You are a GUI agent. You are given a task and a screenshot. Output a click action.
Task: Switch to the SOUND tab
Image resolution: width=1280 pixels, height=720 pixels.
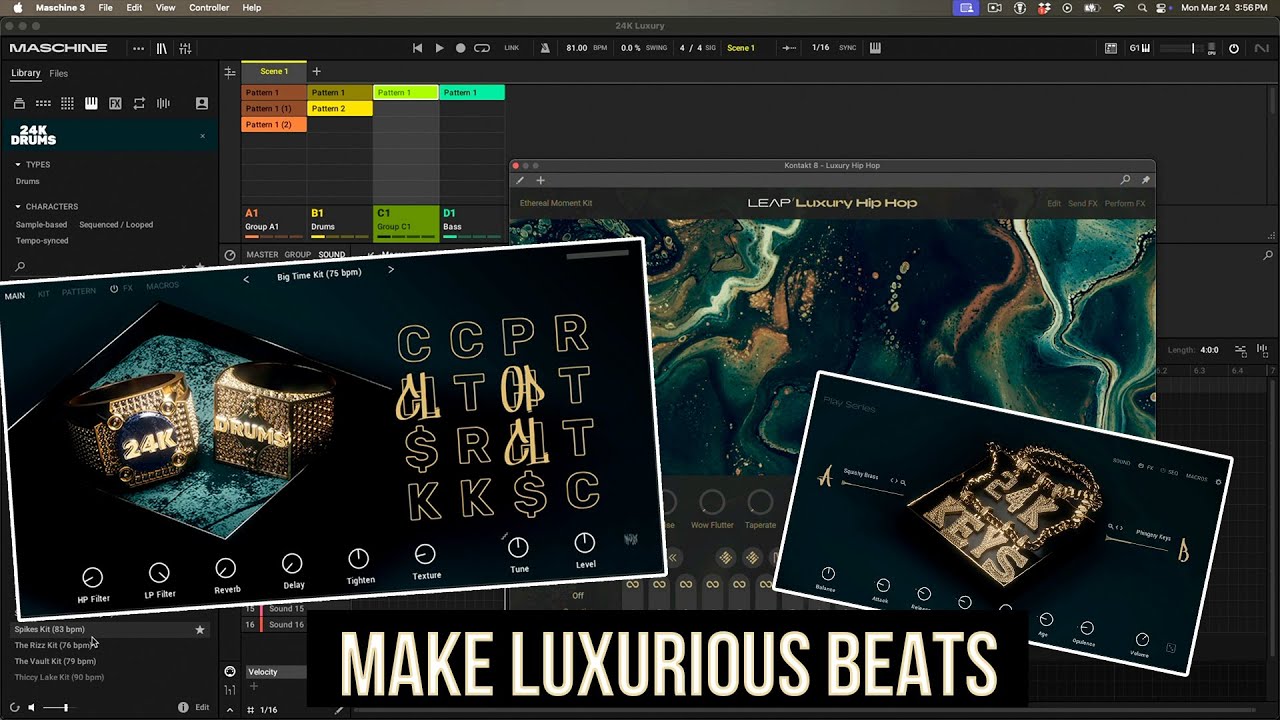coord(332,255)
